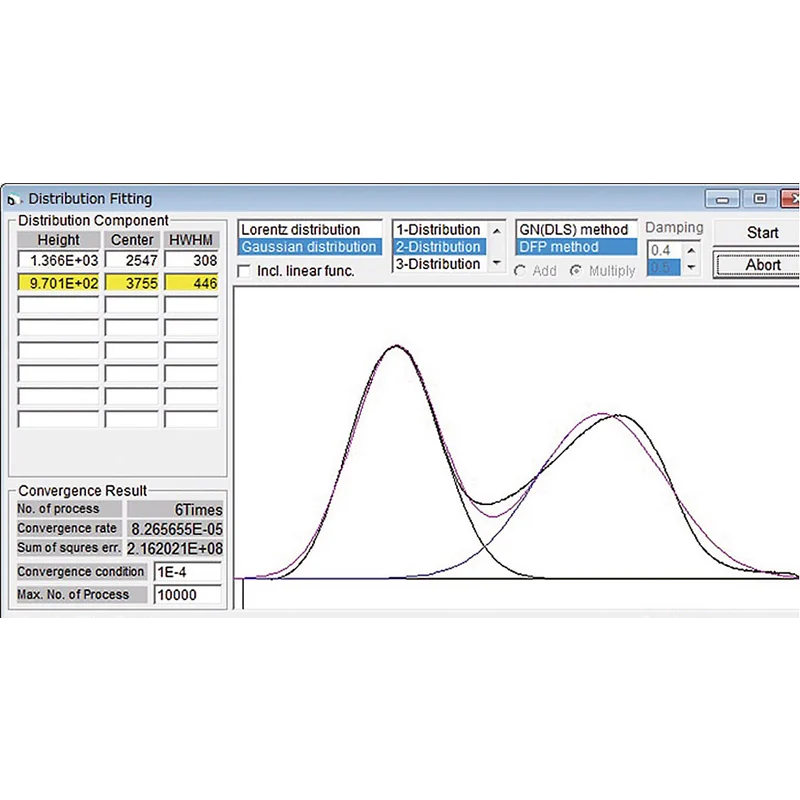Click empty third-row Center field

pyautogui.click(x=132, y=305)
